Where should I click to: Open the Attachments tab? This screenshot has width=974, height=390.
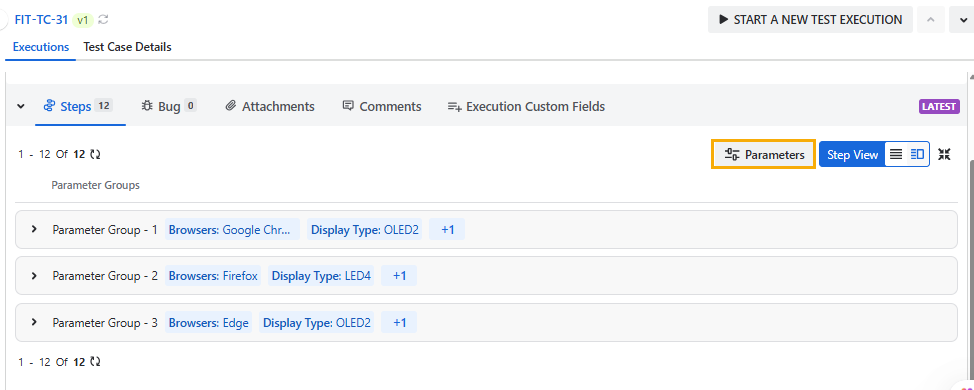[270, 106]
